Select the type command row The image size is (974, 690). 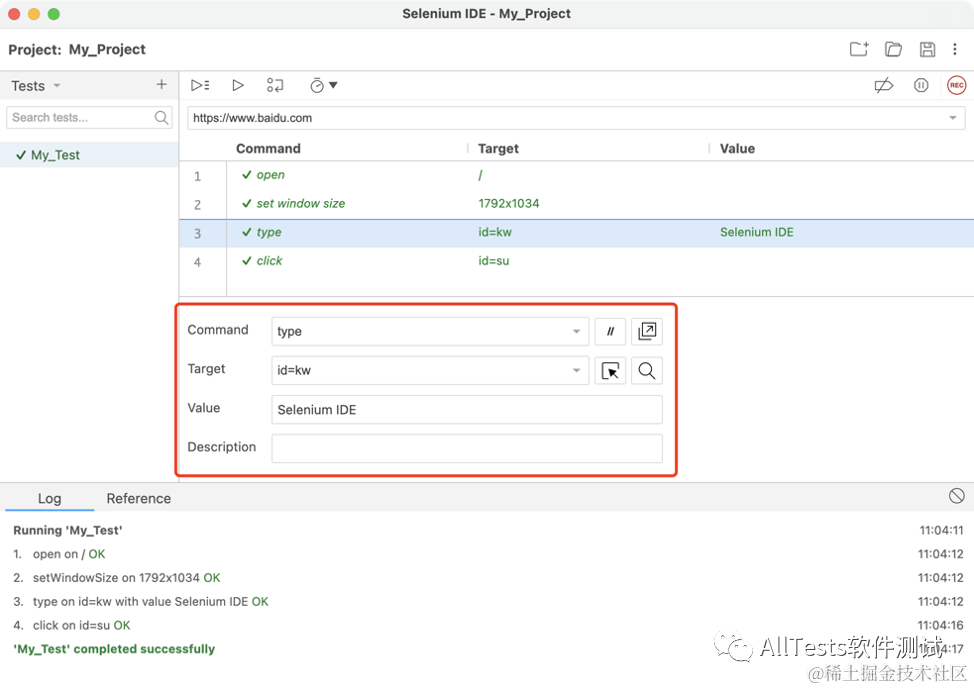pos(576,233)
